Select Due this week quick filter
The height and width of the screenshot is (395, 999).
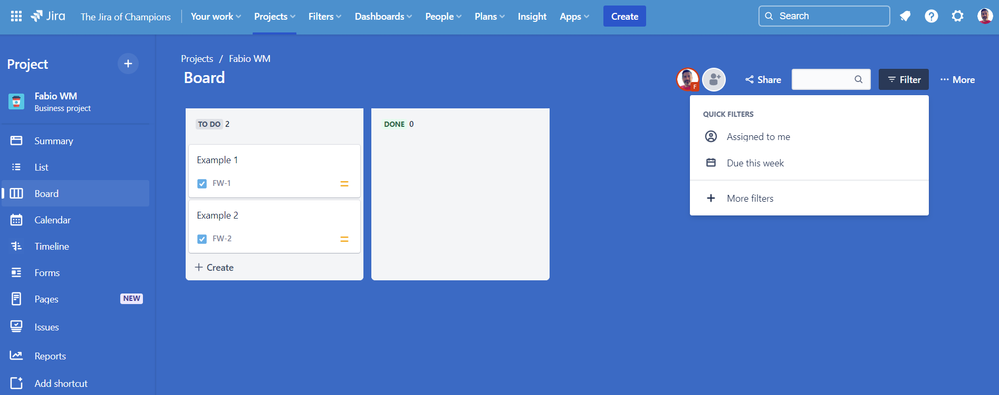coord(809,163)
